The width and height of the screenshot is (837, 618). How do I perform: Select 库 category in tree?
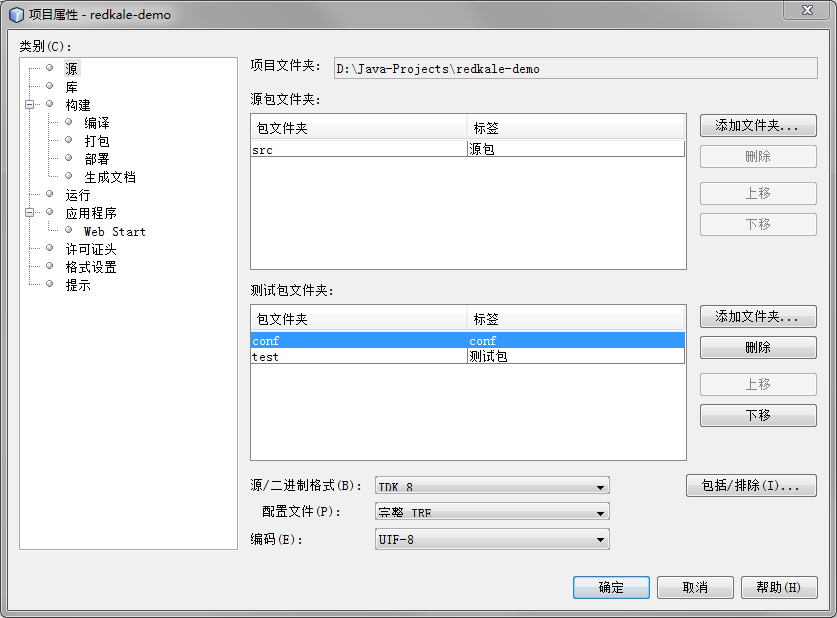(x=72, y=87)
